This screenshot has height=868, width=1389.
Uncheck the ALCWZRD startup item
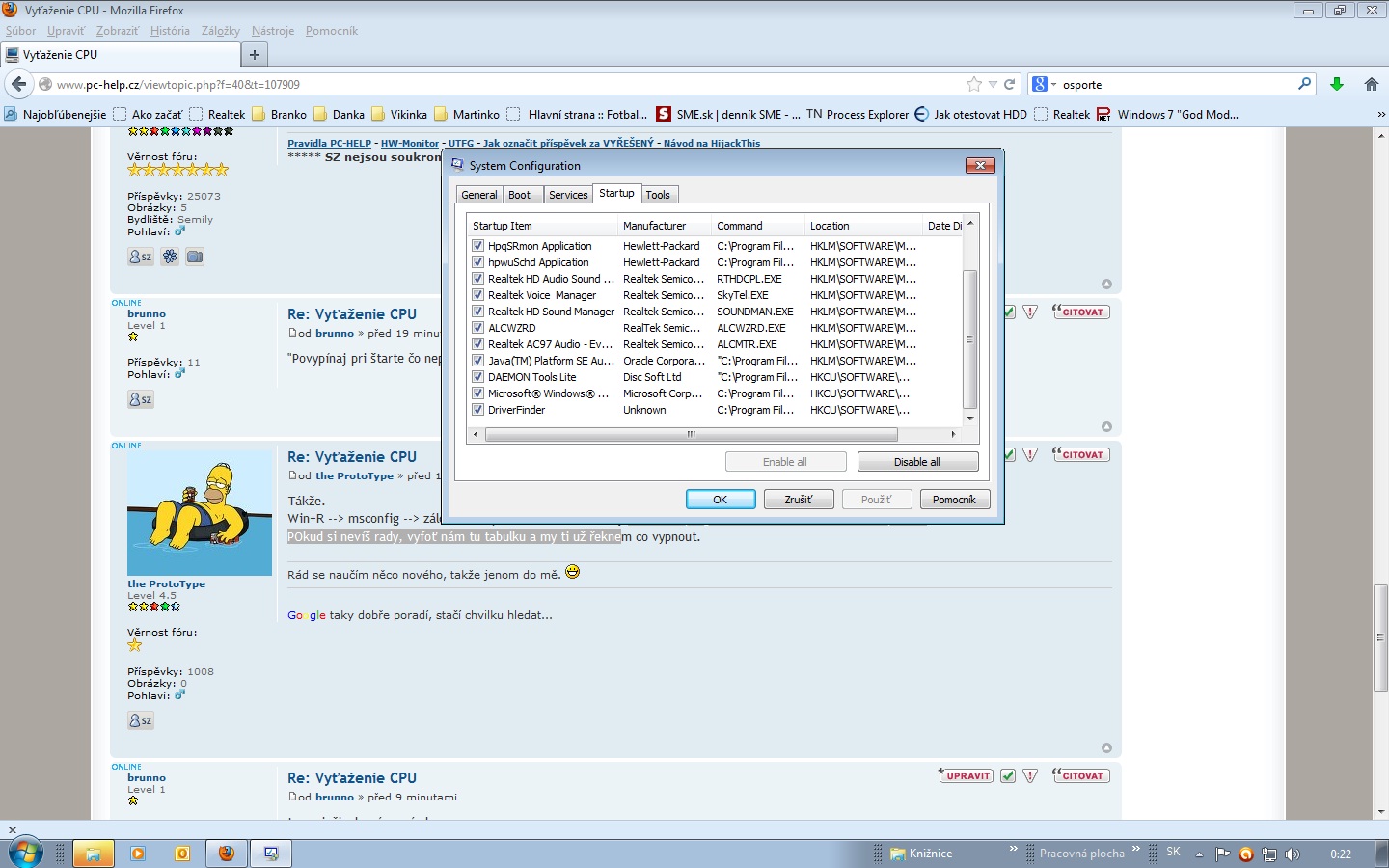tap(477, 328)
